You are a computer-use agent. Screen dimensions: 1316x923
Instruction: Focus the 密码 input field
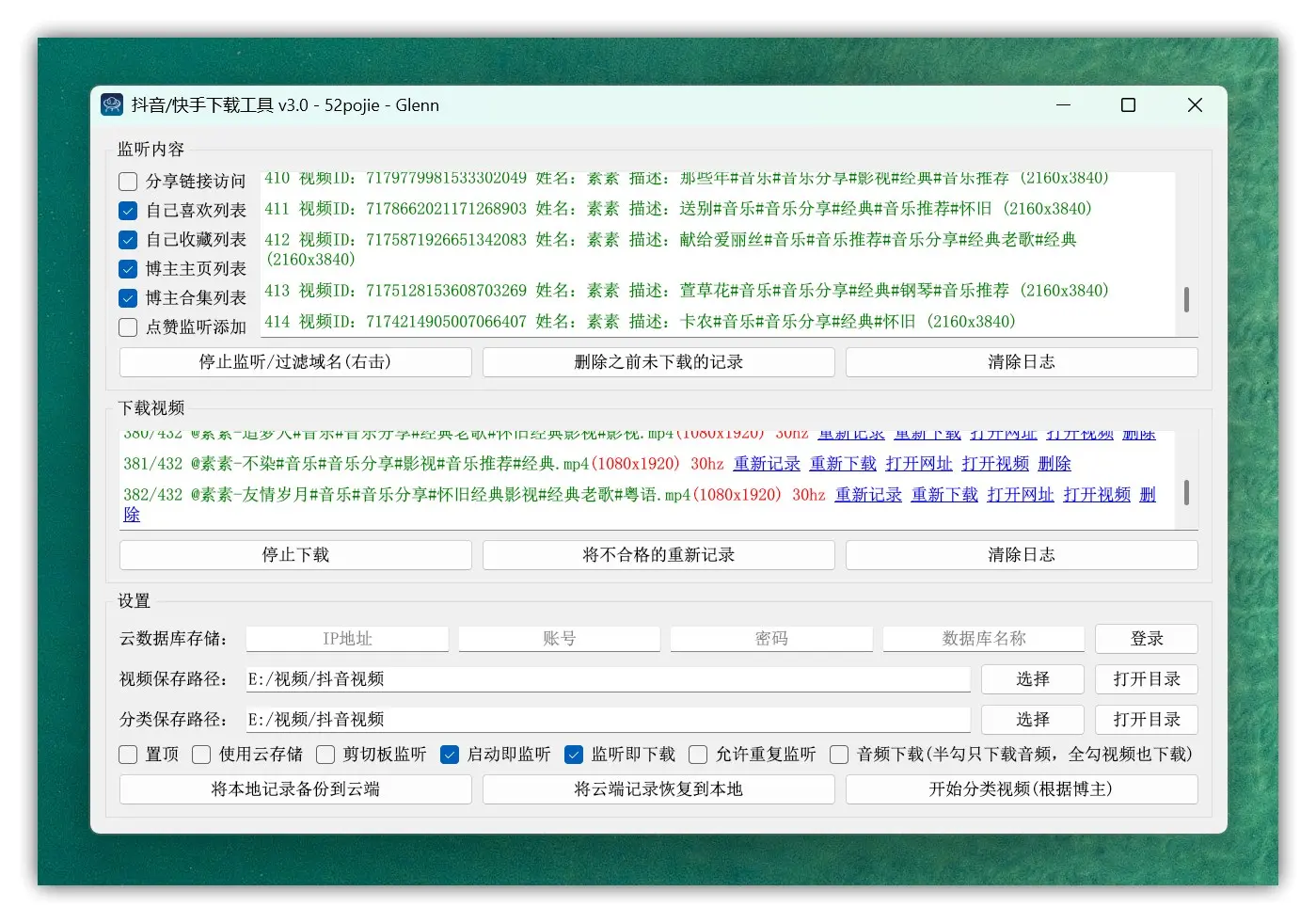[x=771, y=639]
